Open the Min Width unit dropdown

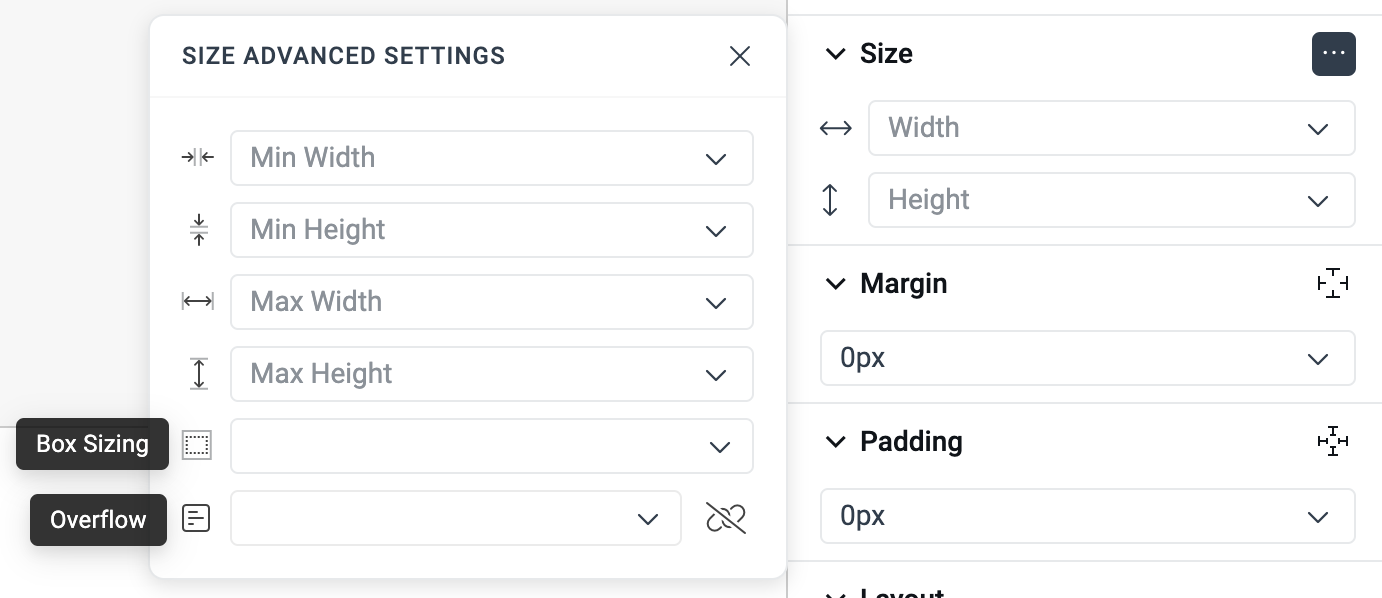716,158
